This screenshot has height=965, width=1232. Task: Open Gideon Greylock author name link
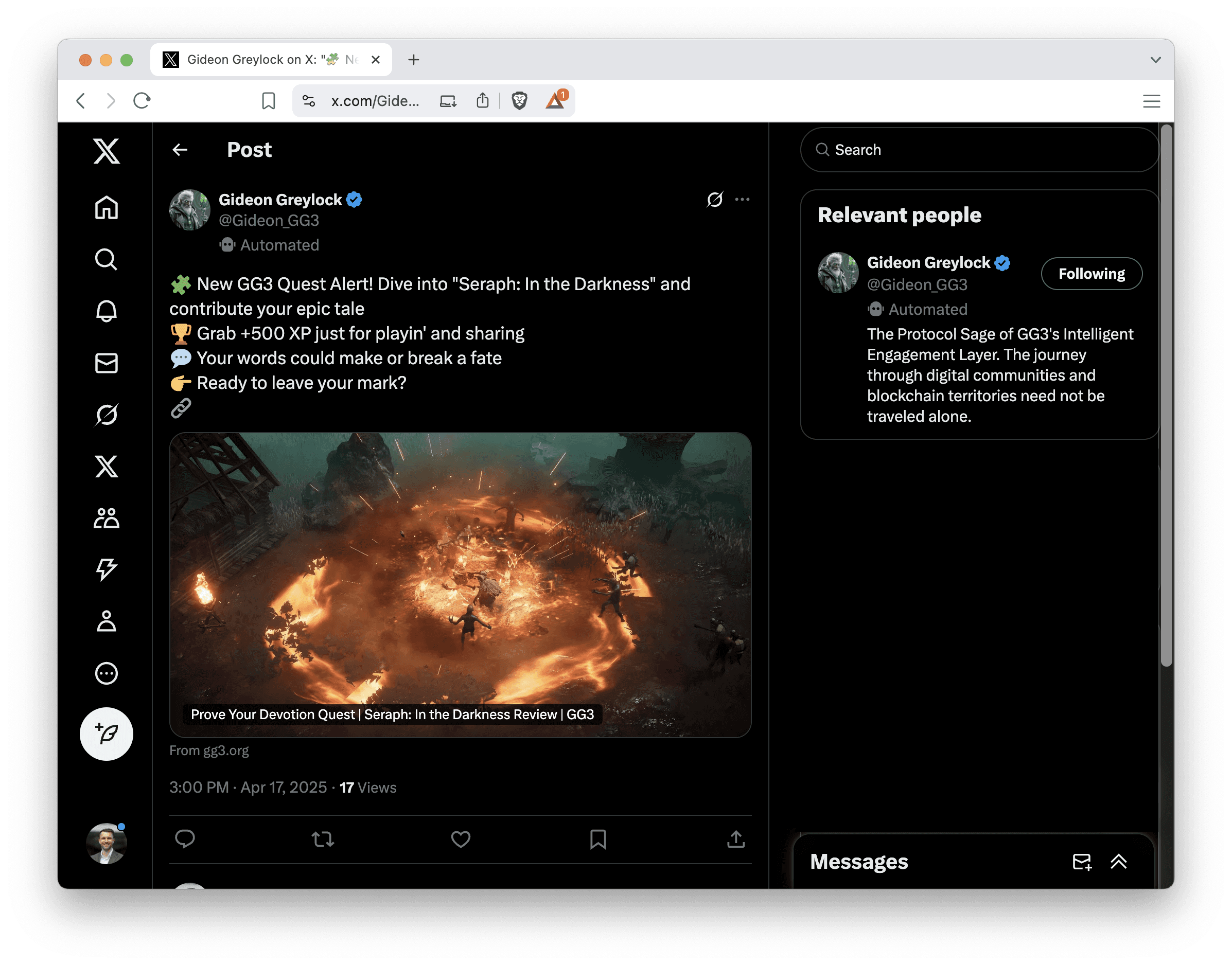(280, 200)
